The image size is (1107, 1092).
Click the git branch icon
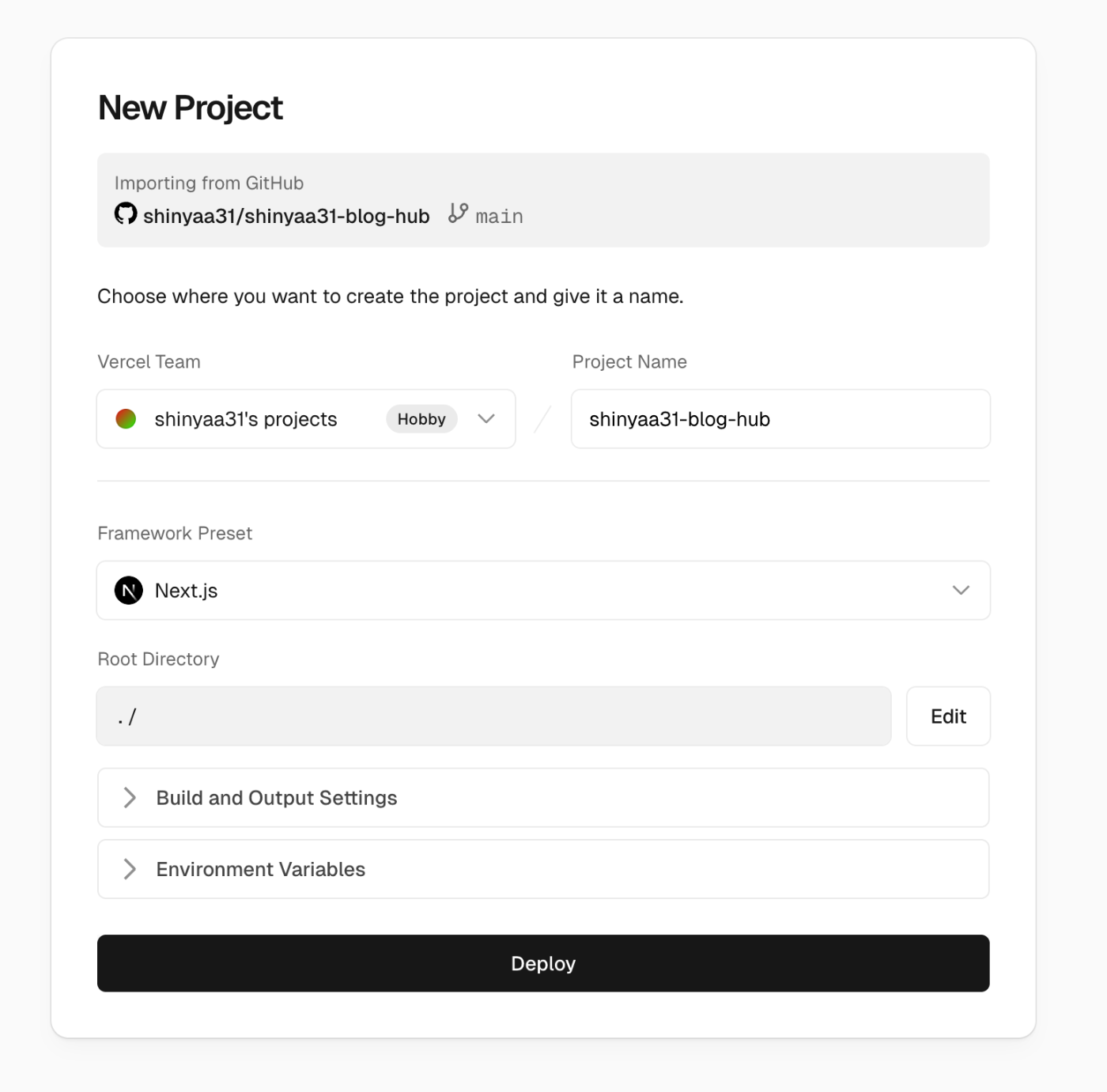458,213
